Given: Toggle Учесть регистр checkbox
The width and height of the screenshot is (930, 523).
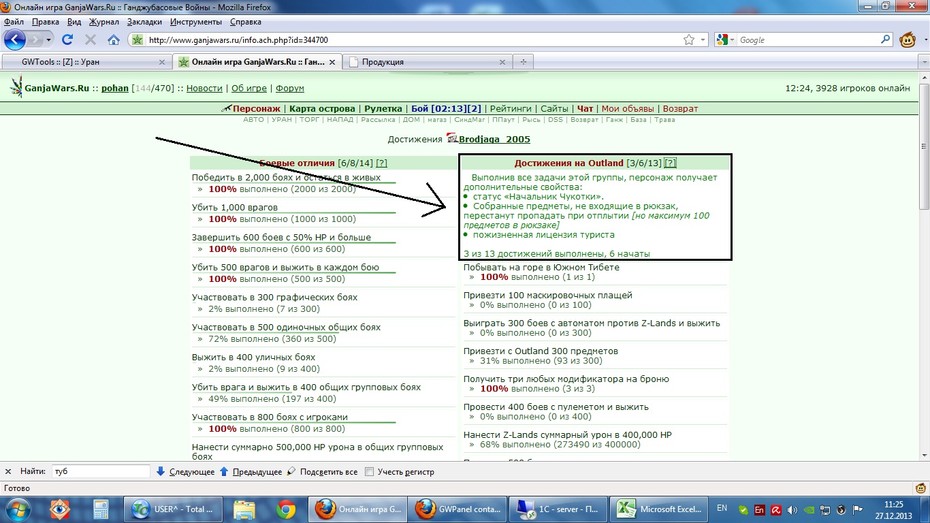Looking at the screenshot, I should tap(369, 472).
